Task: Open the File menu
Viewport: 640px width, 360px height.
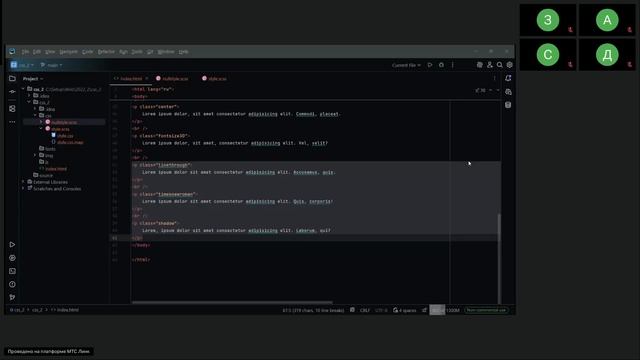Action: 25,51
